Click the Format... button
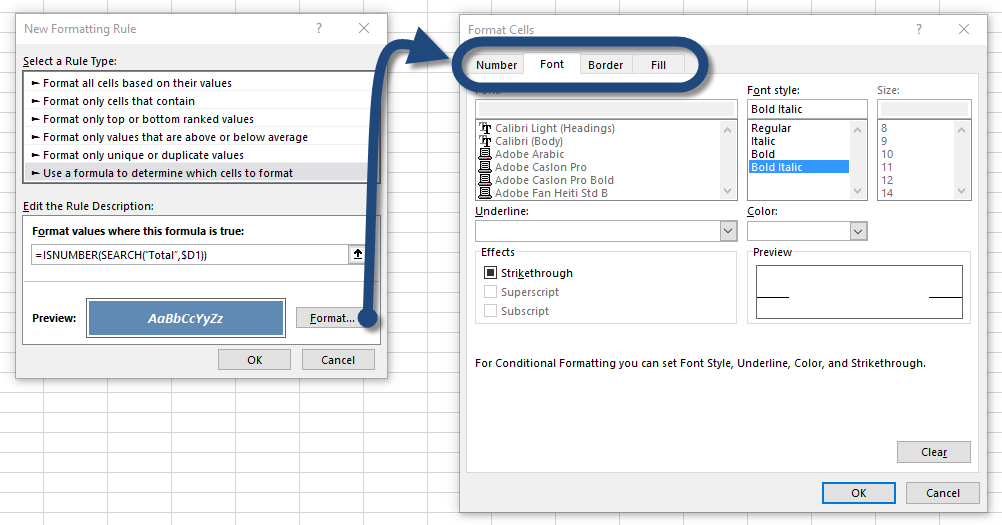Viewport: 1002px width, 525px height. point(331,318)
